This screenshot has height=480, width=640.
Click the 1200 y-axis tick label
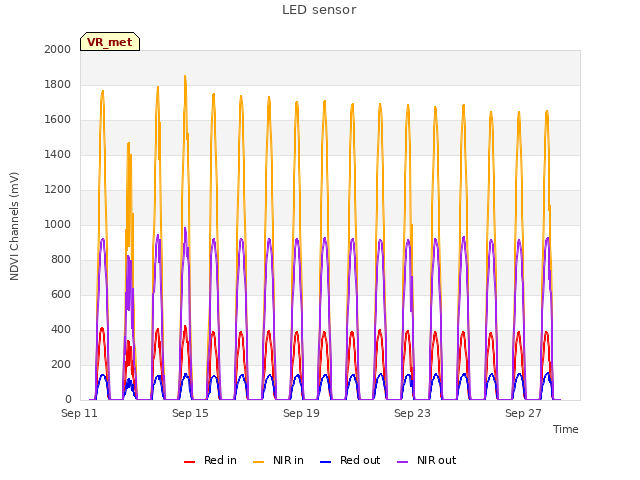click(58, 189)
